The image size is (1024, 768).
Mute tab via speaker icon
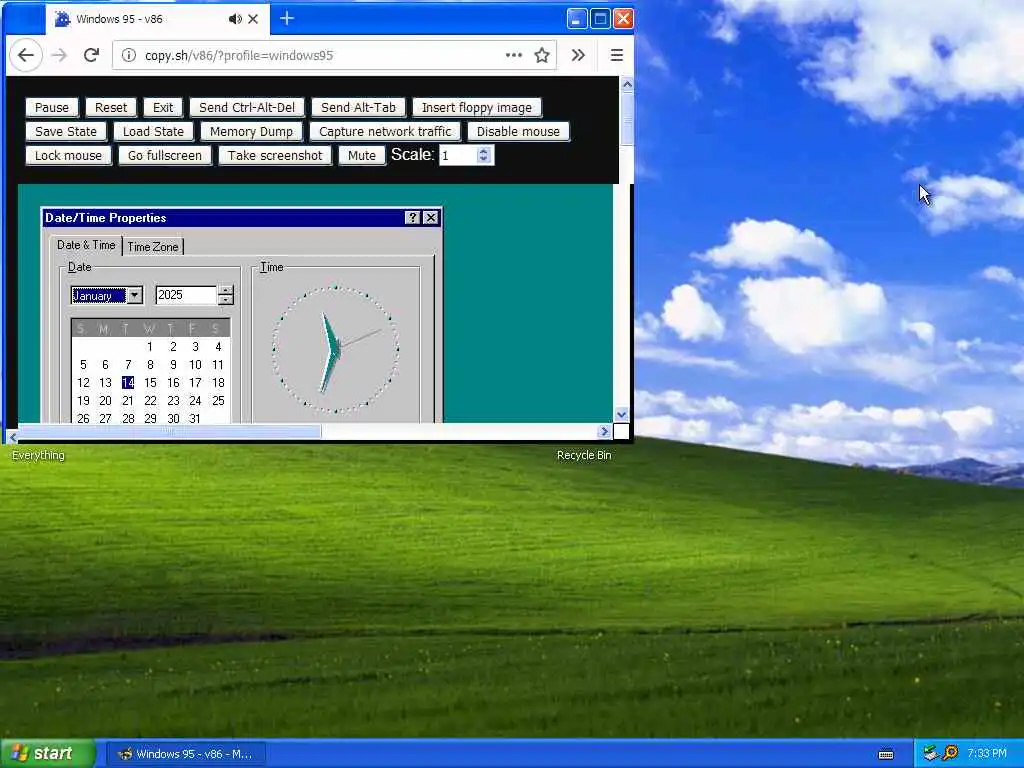235,19
